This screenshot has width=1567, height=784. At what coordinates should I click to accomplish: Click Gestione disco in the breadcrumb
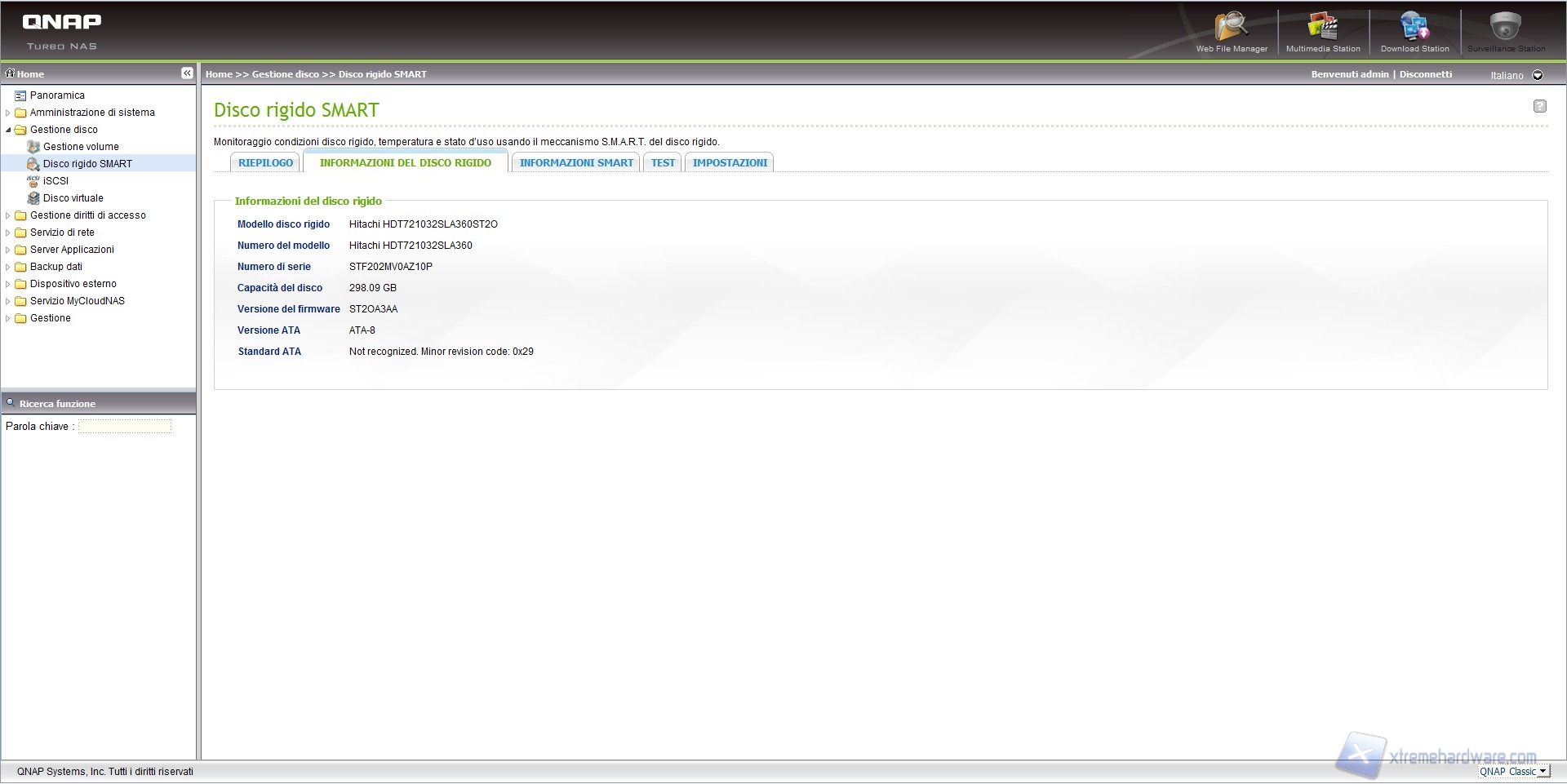pyautogui.click(x=285, y=74)
